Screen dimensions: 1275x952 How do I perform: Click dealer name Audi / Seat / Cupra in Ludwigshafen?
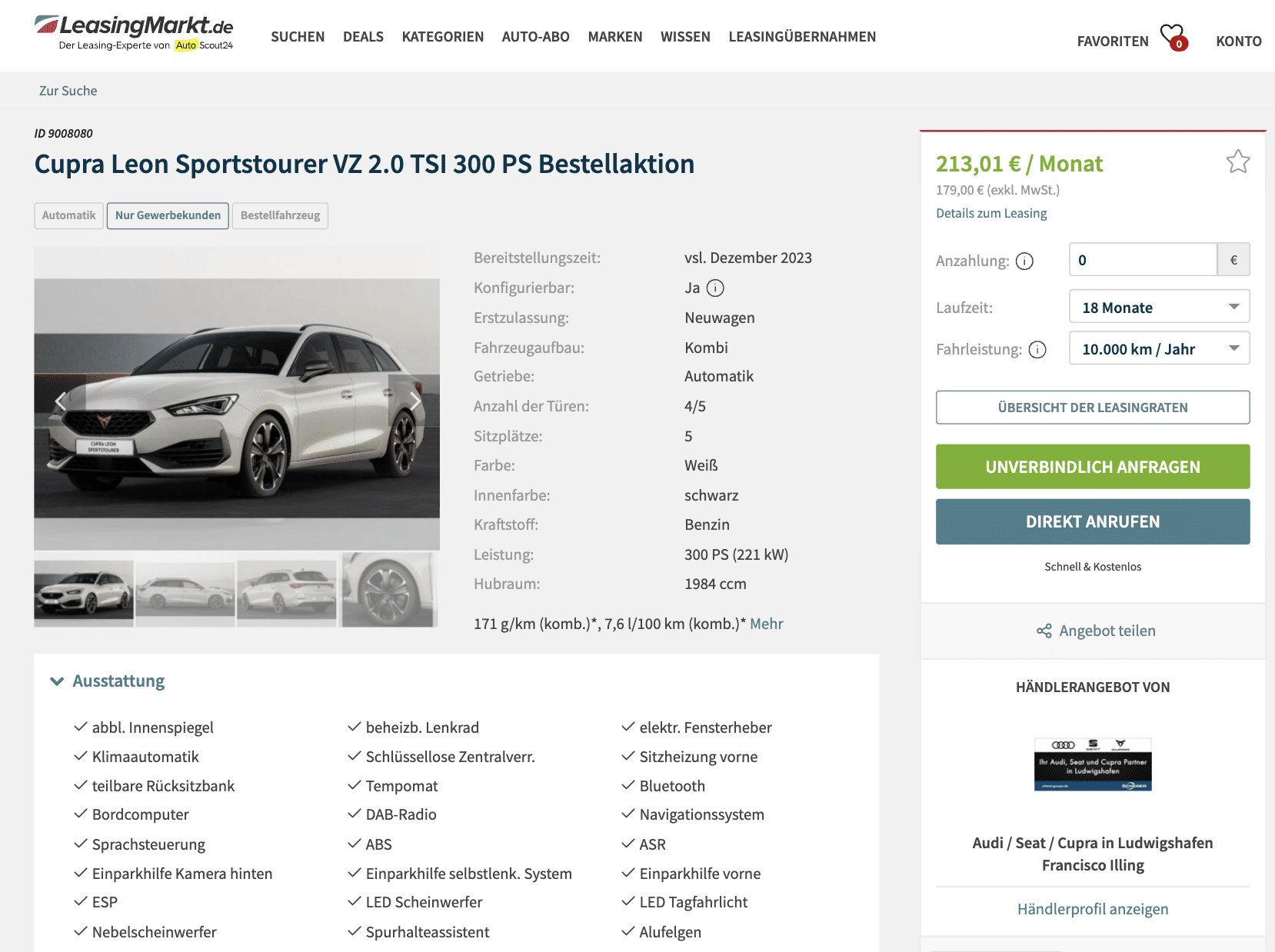pyautogui.click(x=1093, y=843)
